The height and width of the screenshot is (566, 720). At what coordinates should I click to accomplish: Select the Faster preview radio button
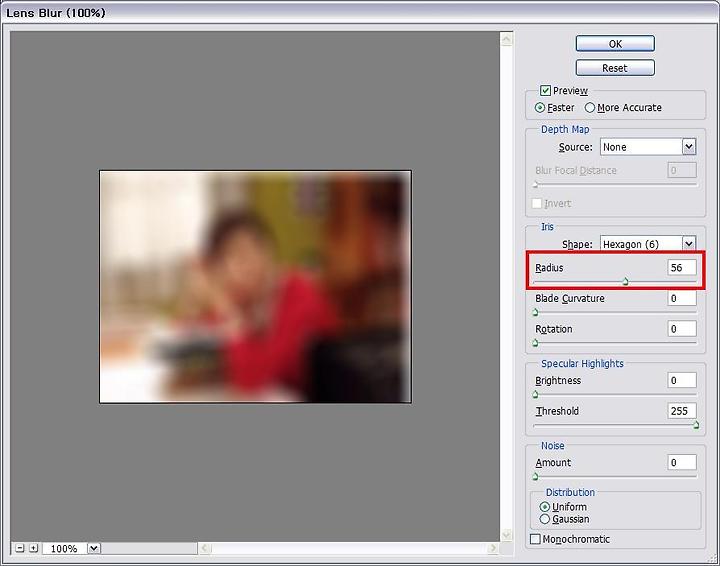(x=540, y=107)
